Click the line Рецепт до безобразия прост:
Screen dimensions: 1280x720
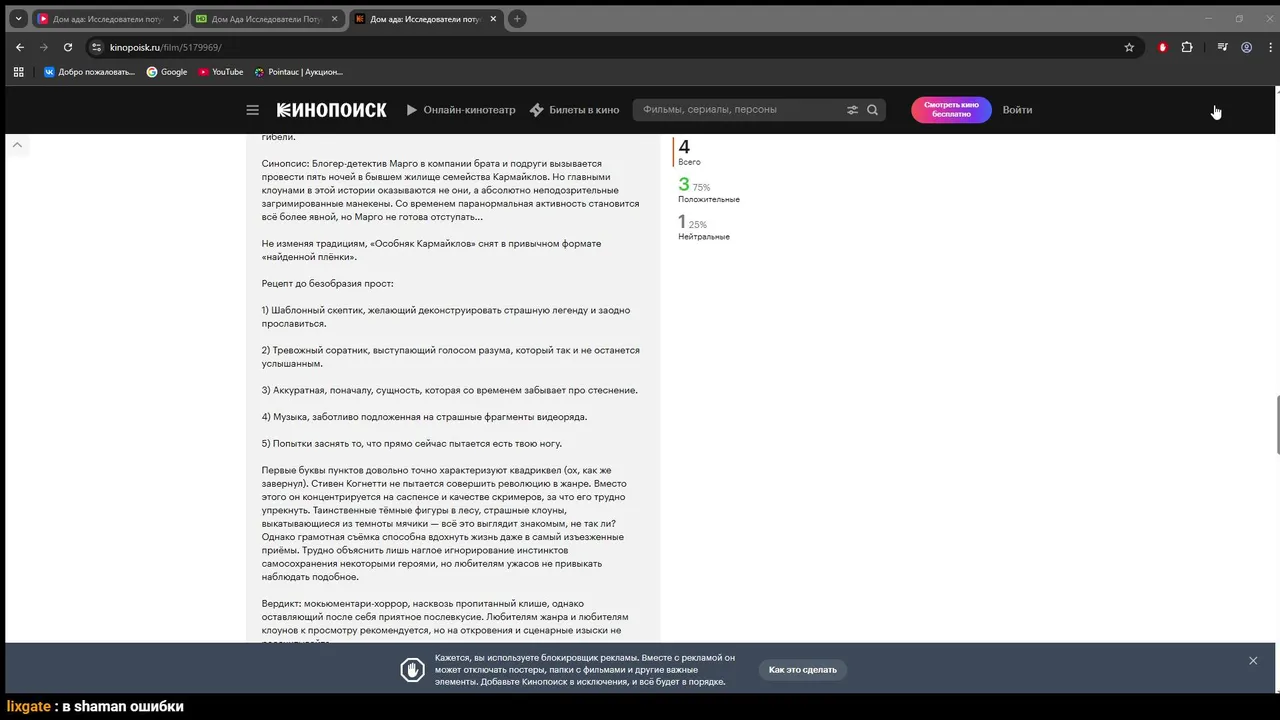327,283
